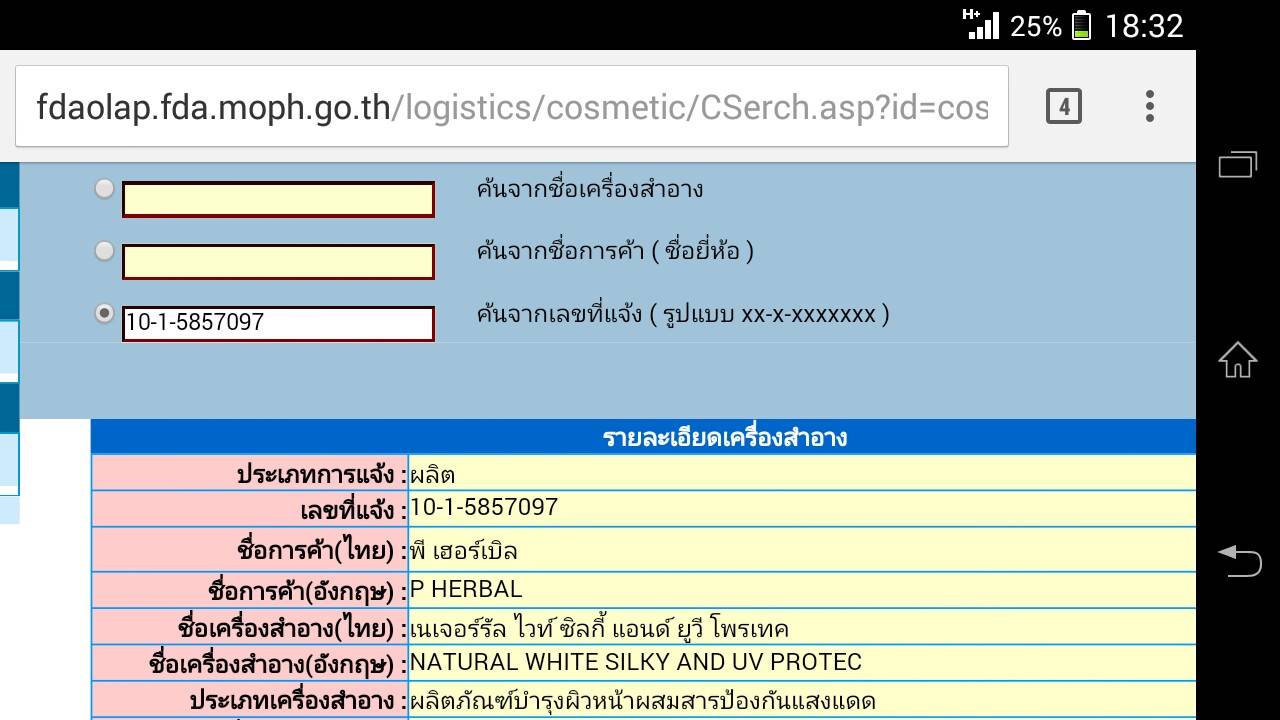Select radio for search by cosmetic name
This screenshot has width=1280, height=720.
(104, 188)
